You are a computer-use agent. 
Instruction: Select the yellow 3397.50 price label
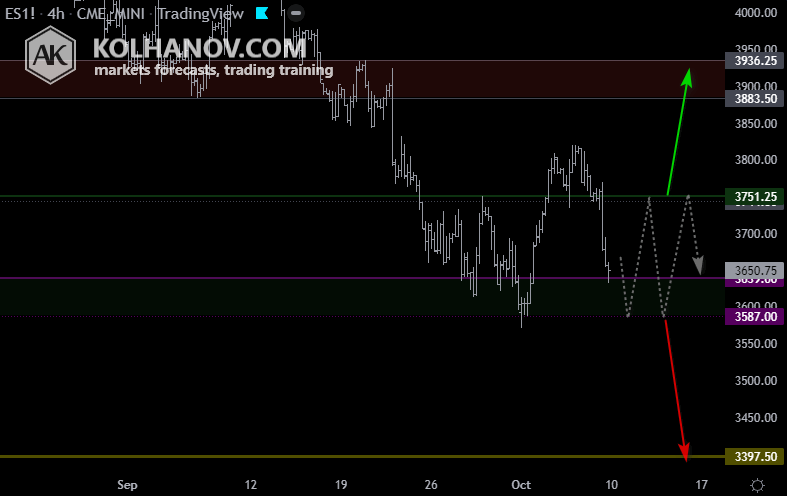tap(755, 456)
